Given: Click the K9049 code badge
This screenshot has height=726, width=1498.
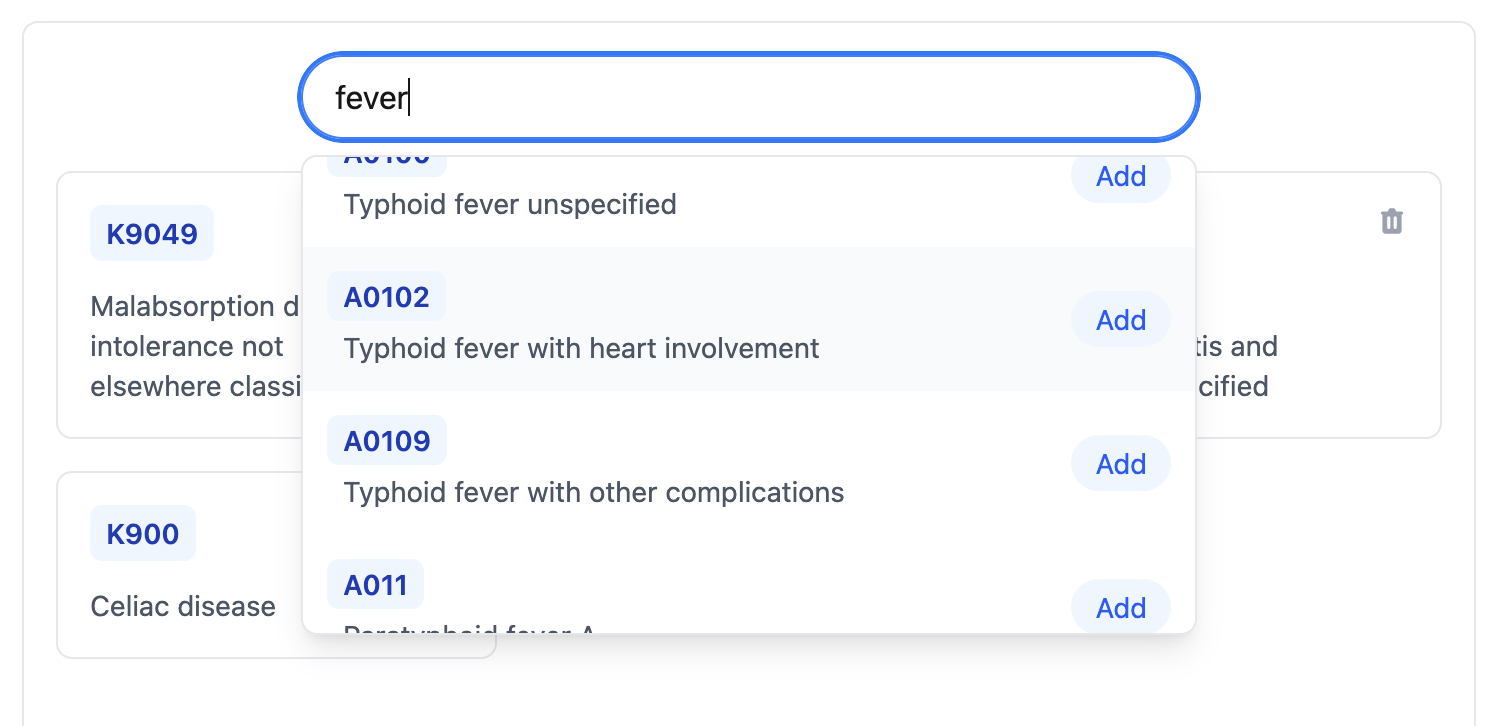Looking at the screenshot, I should tap(152, 234).
